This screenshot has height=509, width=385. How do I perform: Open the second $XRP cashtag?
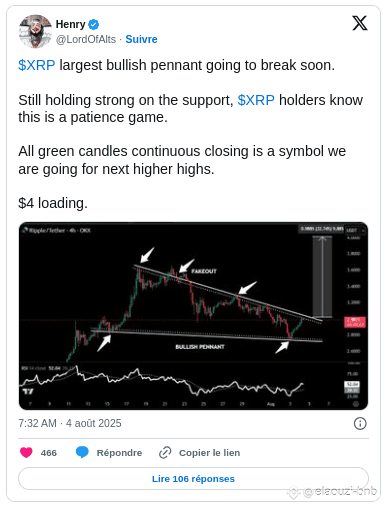coord(256,100)
